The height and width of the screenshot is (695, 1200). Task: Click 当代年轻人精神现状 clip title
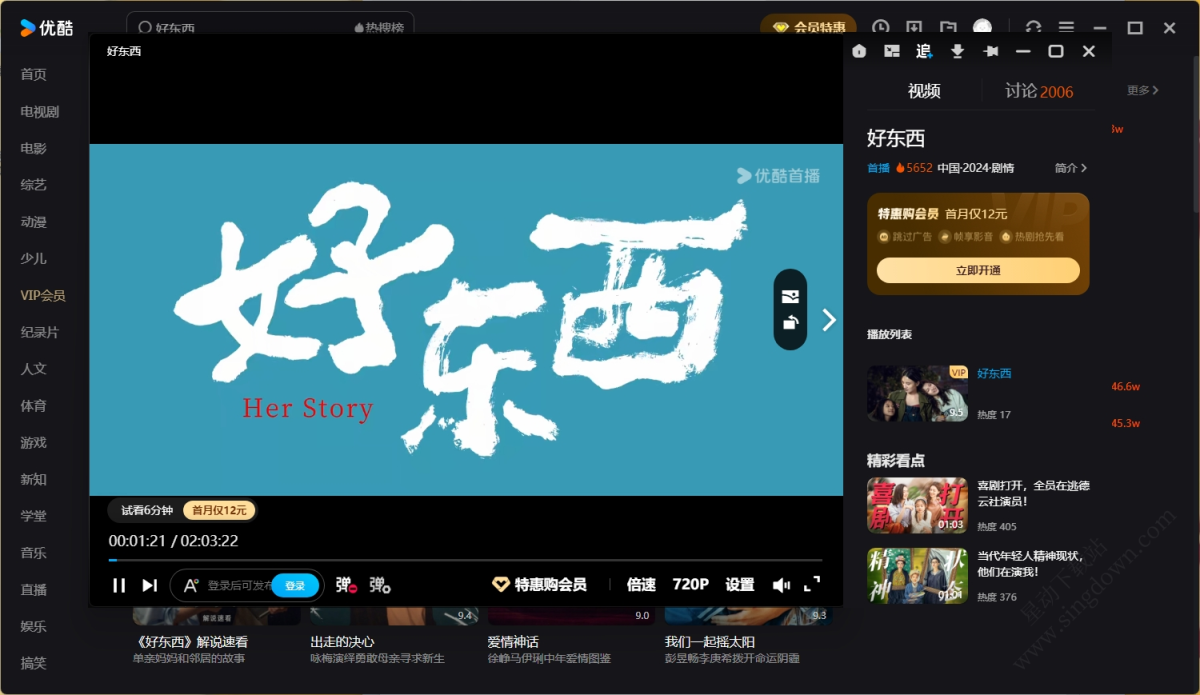(x=1033, y=563)
